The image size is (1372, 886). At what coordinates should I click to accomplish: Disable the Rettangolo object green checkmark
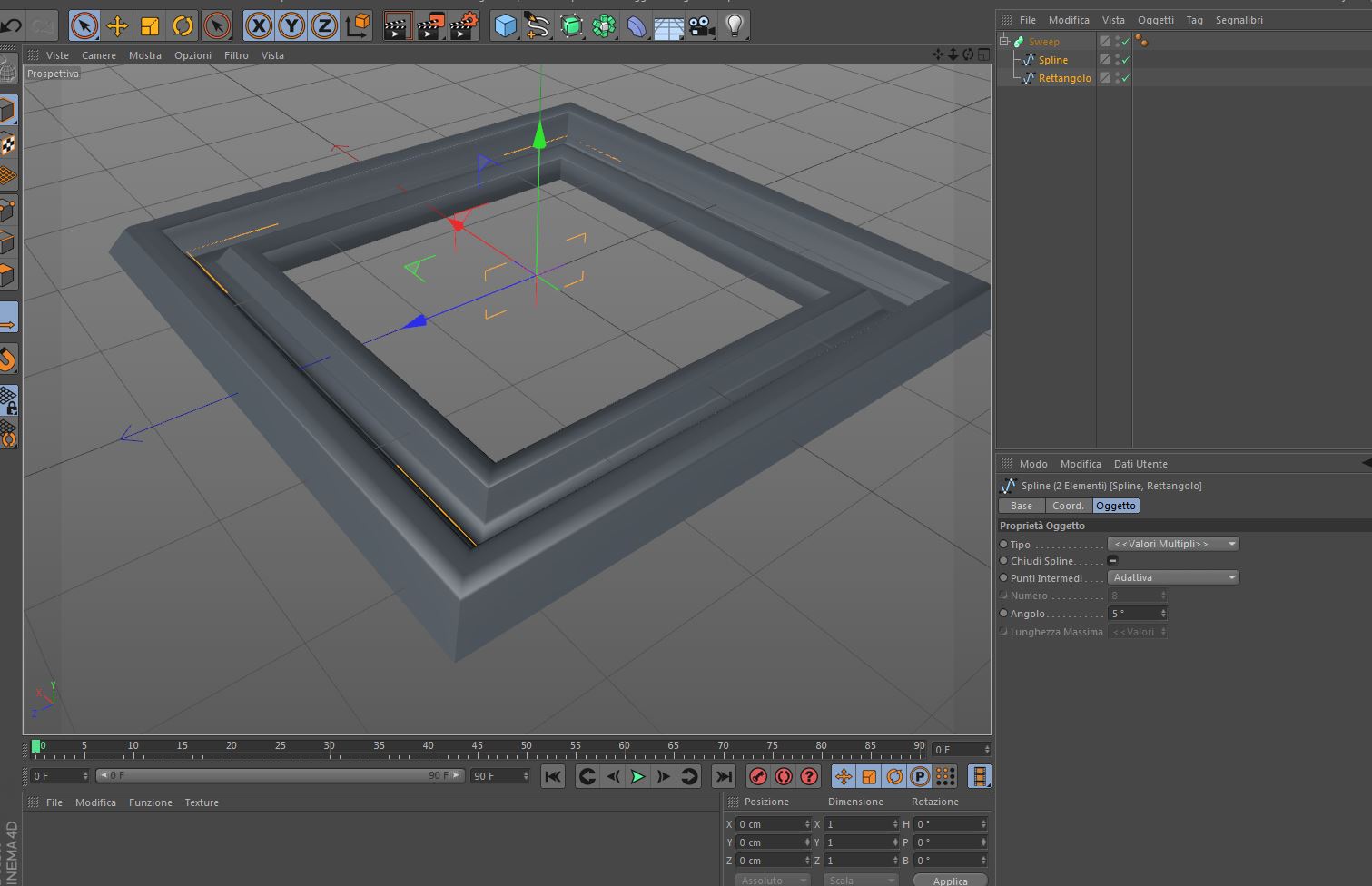click(x=1126, y=78)
